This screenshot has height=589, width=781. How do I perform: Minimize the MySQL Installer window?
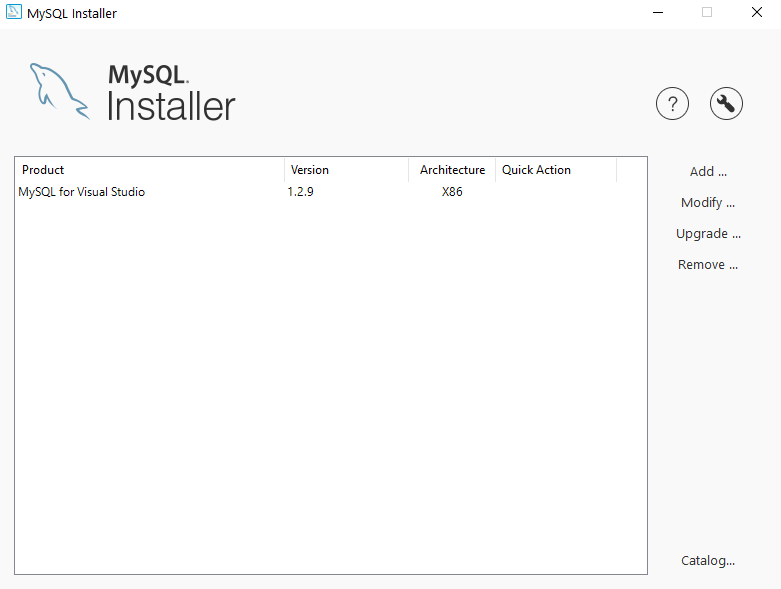(x=658, y=13)
